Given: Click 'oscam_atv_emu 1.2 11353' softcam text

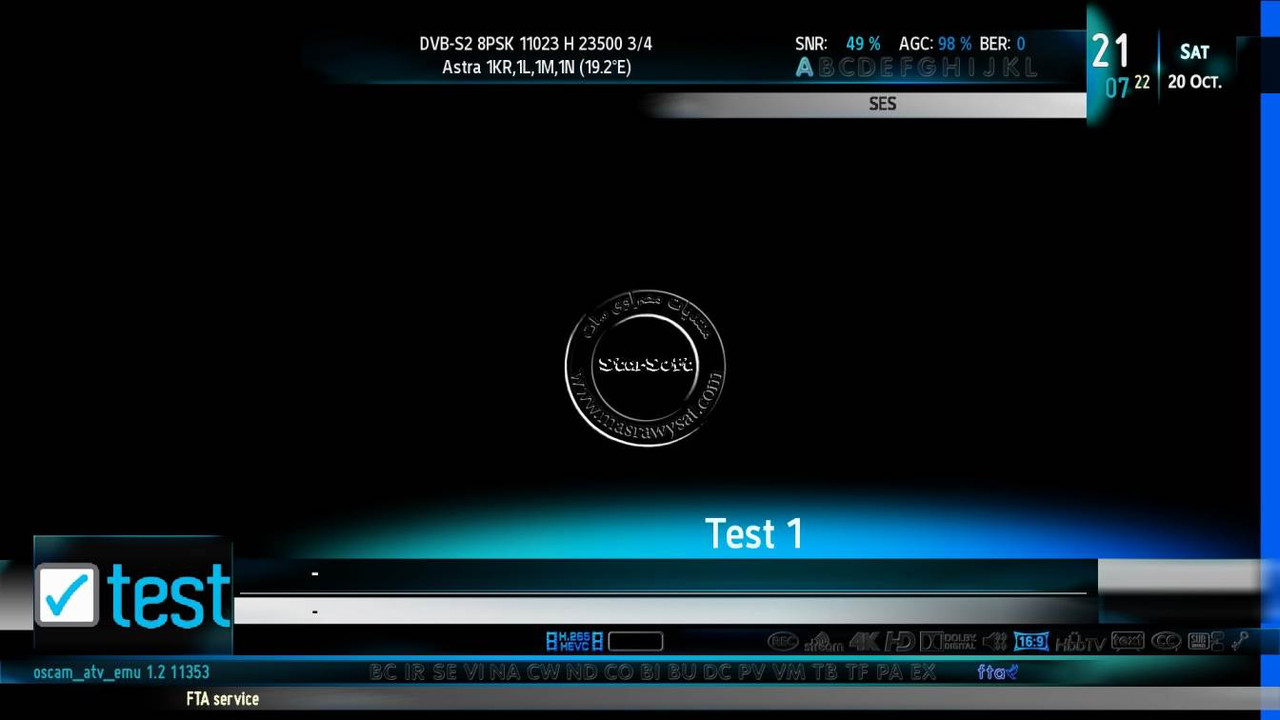Looking at the screenshot, I should [121, 672].
